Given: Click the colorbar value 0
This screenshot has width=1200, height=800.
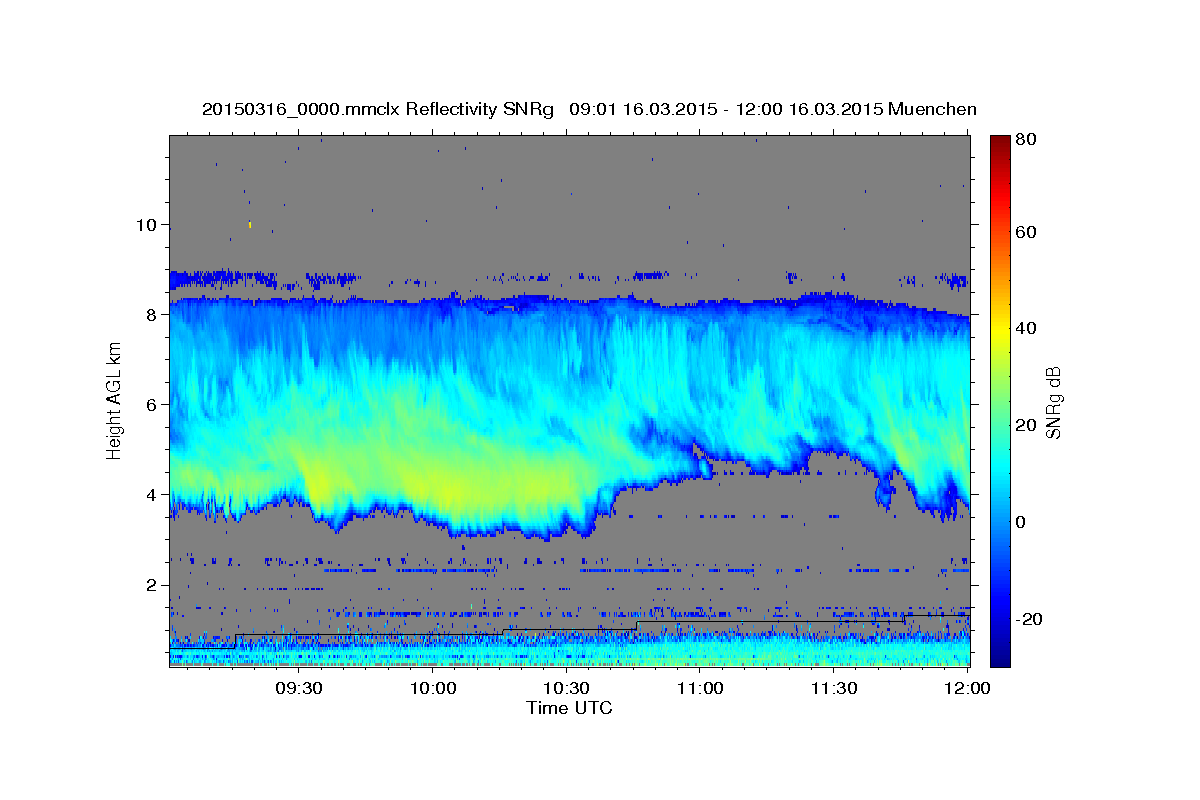Looking at the screenshot, I should [x=1020, y=522].
